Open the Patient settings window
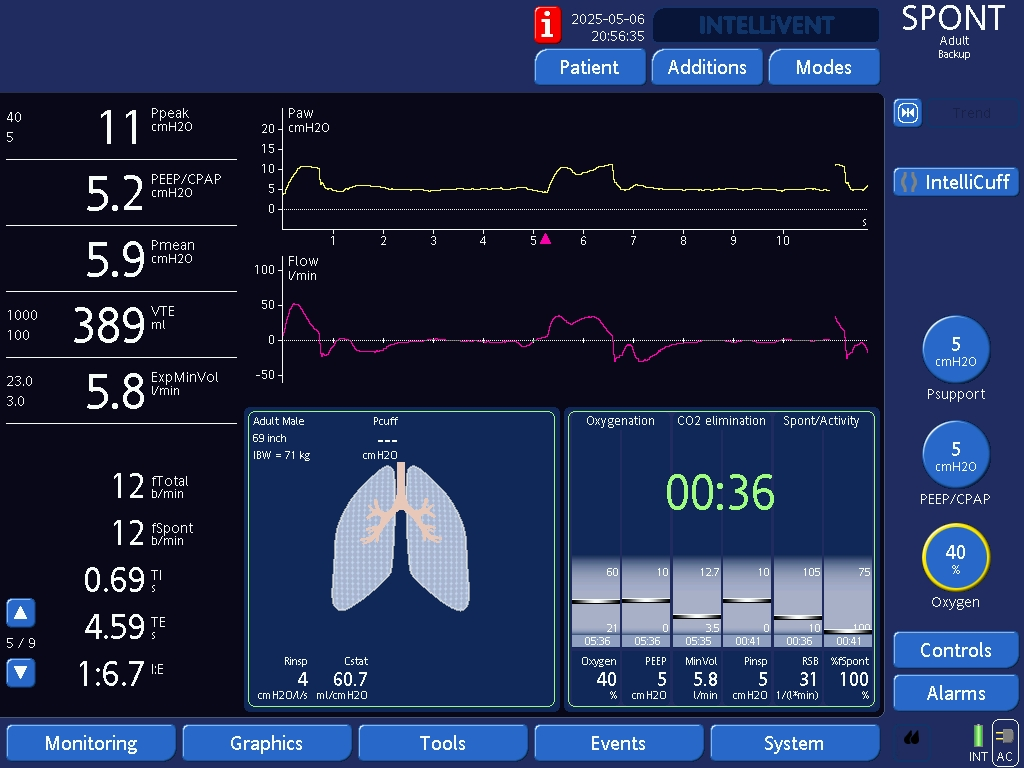The width and height of the screenshot is (1024, 768). tap(589, 67)
